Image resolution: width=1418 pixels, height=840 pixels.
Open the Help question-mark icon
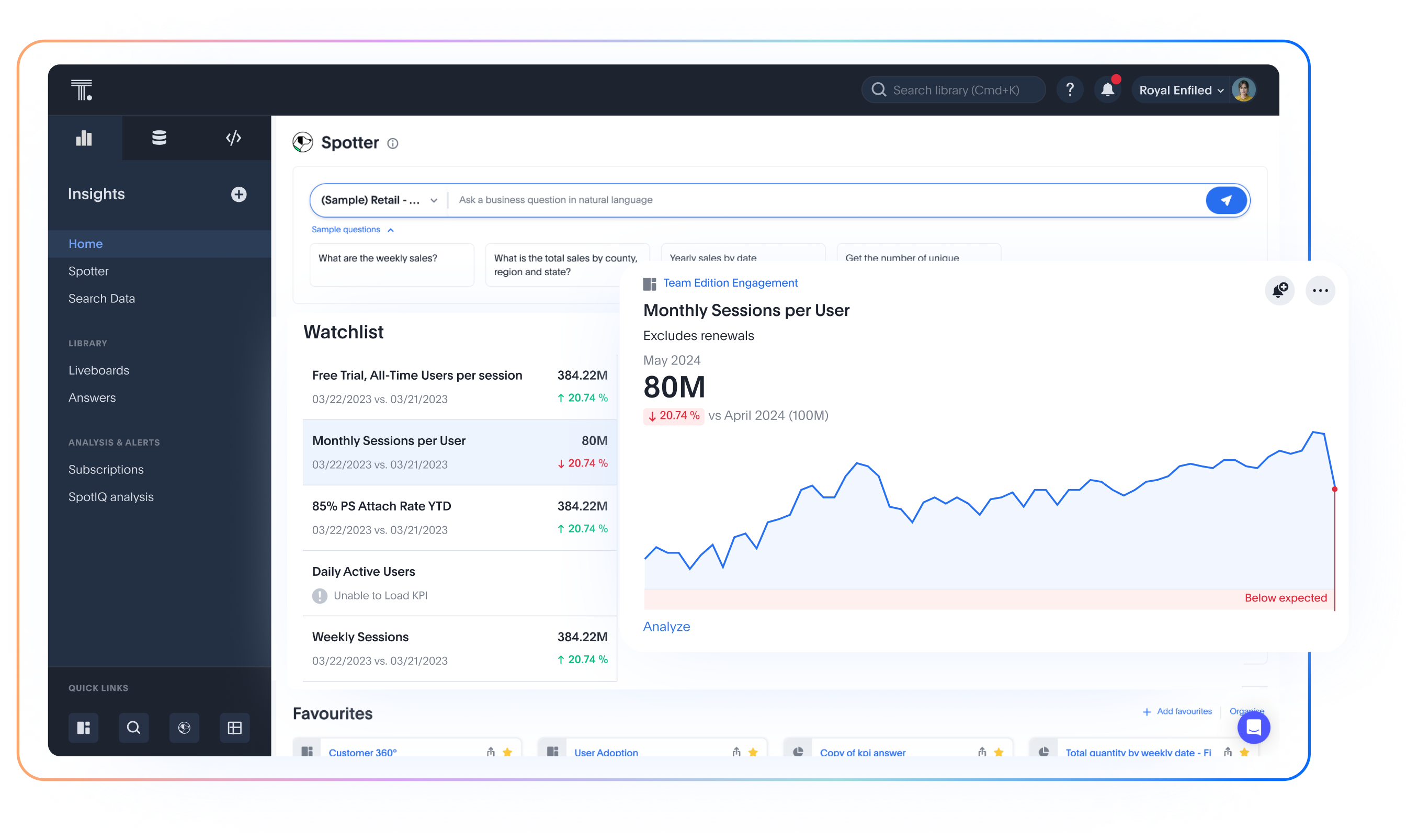pos(1070,89)
